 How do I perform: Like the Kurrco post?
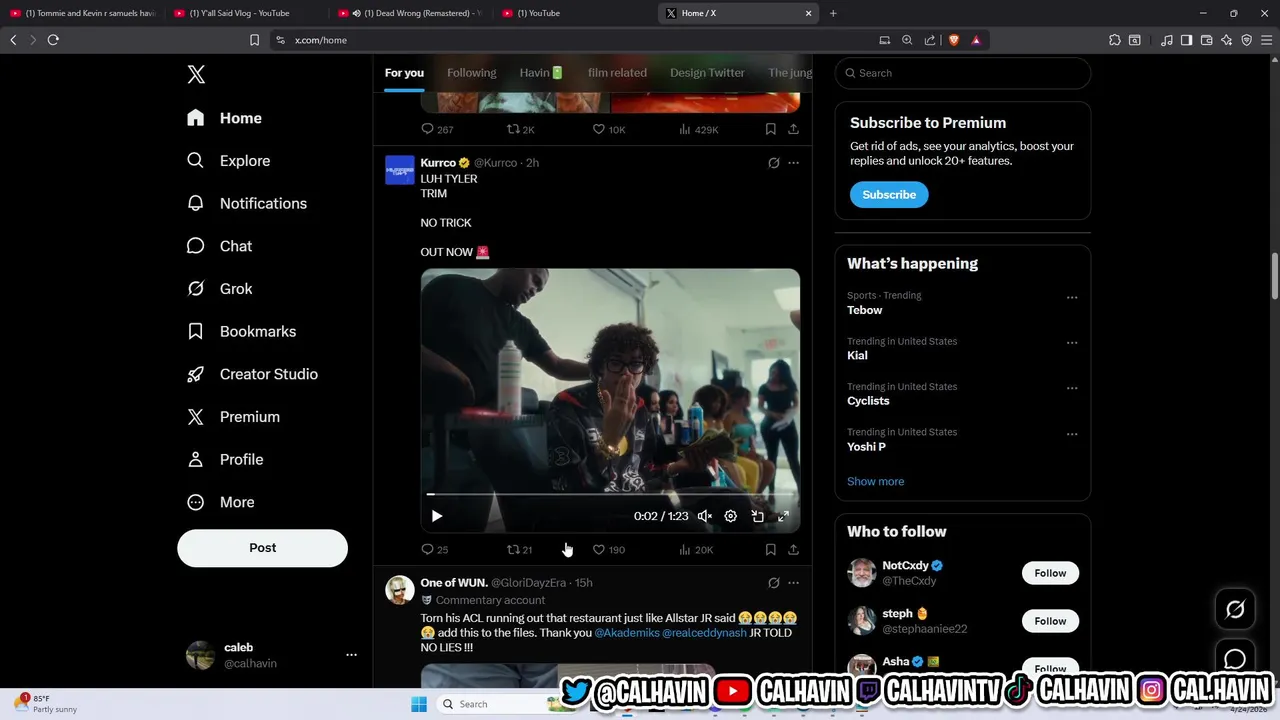pos(608,550)
